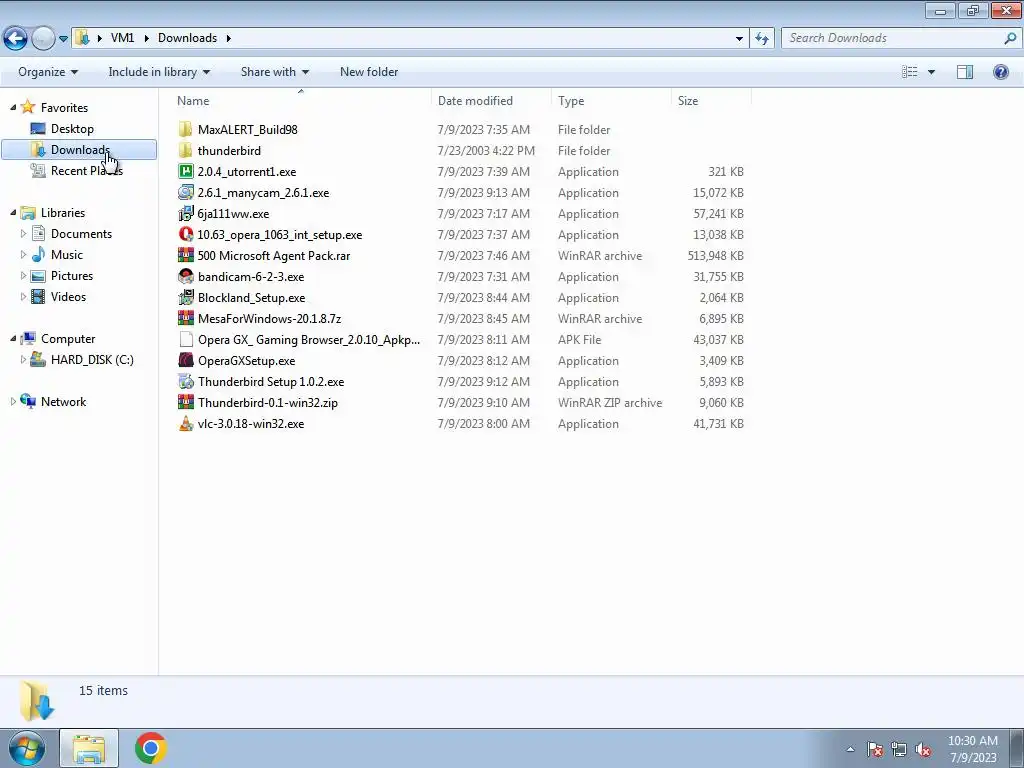Select the bandicam-6-2-3.exe icon
1024x768 pixels.
coord(185,276)
